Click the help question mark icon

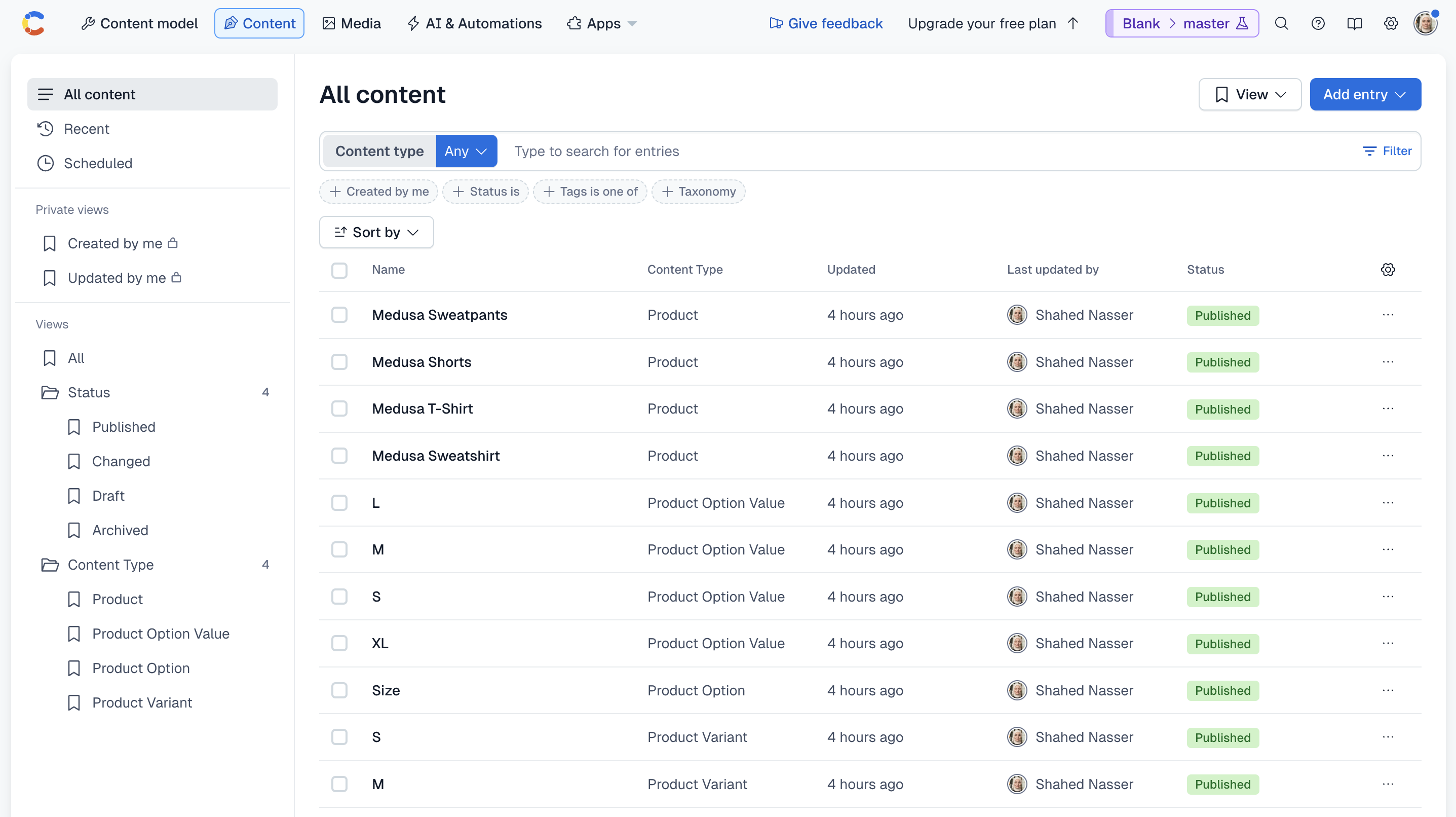click(1318, 23)
